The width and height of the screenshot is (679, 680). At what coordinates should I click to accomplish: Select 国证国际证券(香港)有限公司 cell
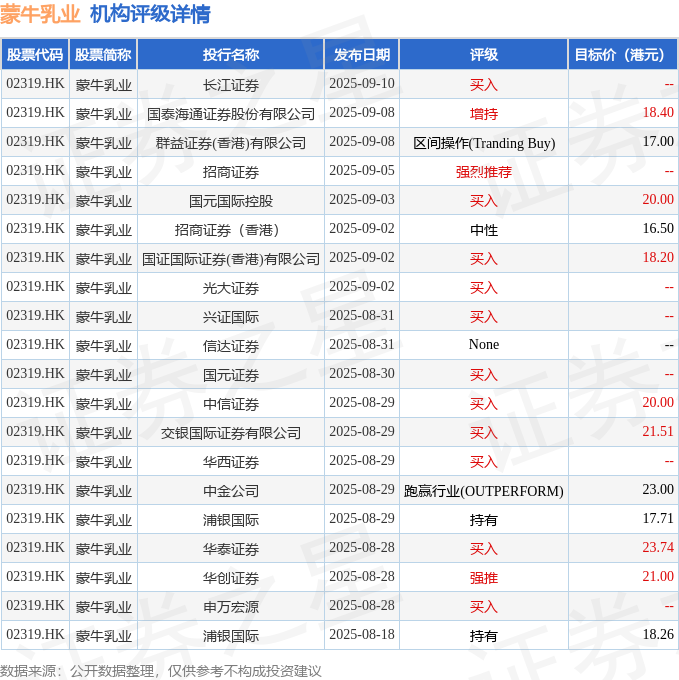coord(231,259)
